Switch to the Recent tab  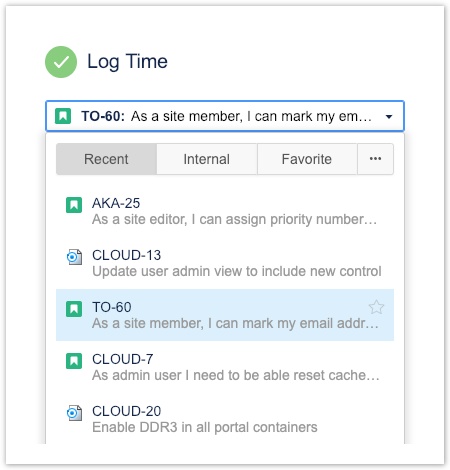106,159
